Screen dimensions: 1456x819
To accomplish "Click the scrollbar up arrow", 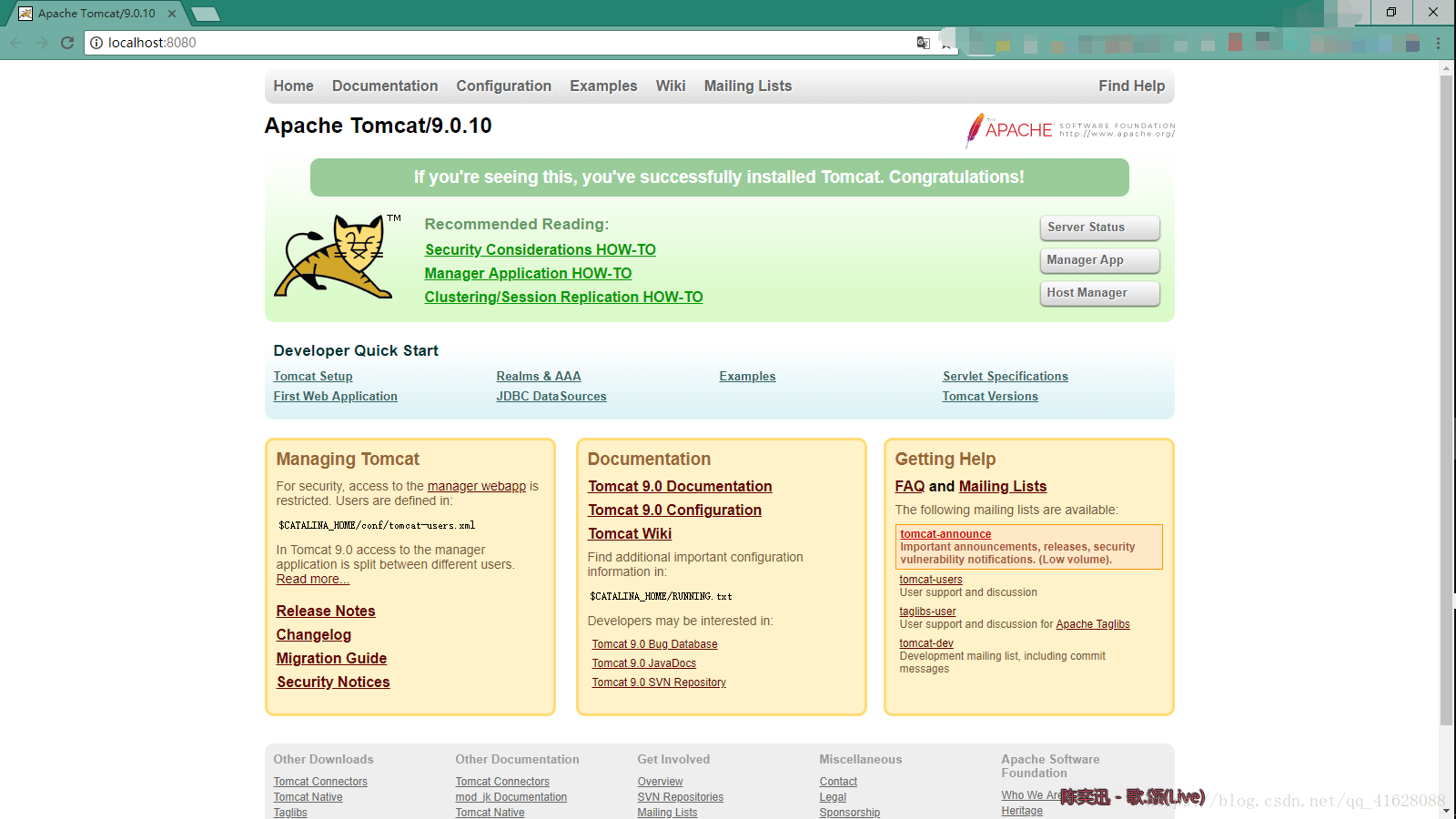I will point(1447,67).
